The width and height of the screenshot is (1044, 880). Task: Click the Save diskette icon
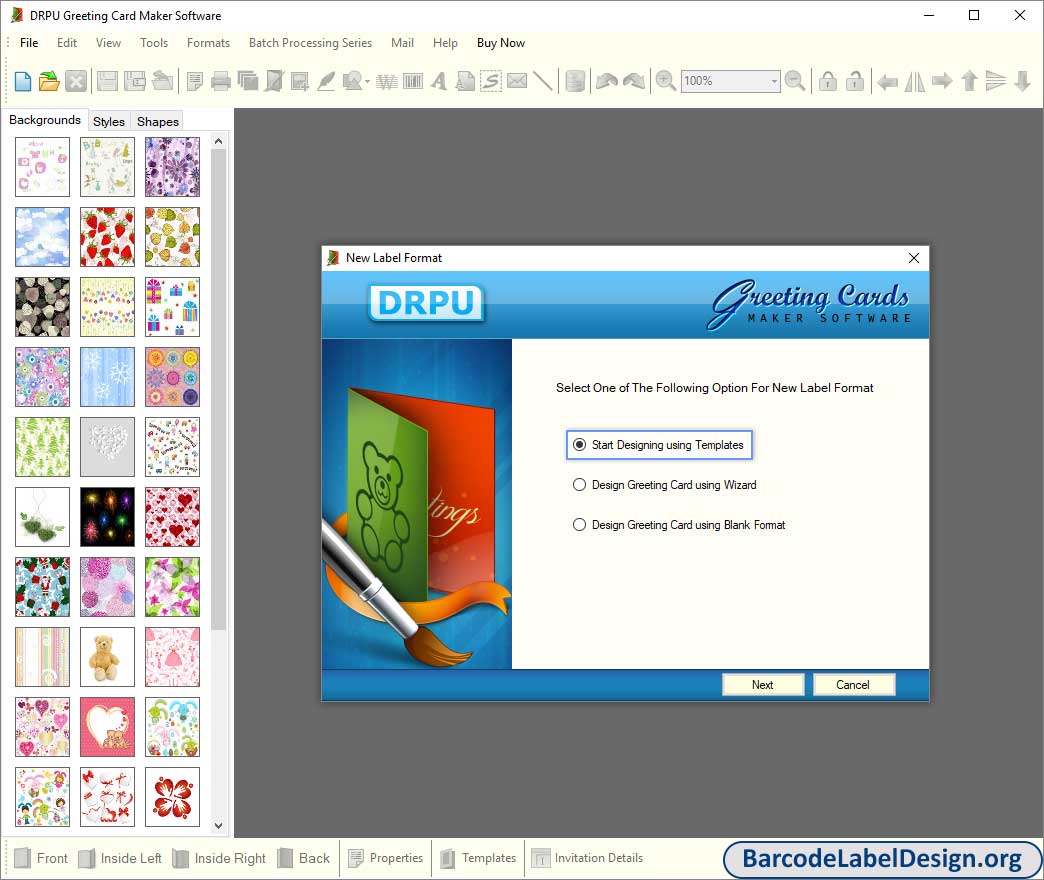pos(107,81)
